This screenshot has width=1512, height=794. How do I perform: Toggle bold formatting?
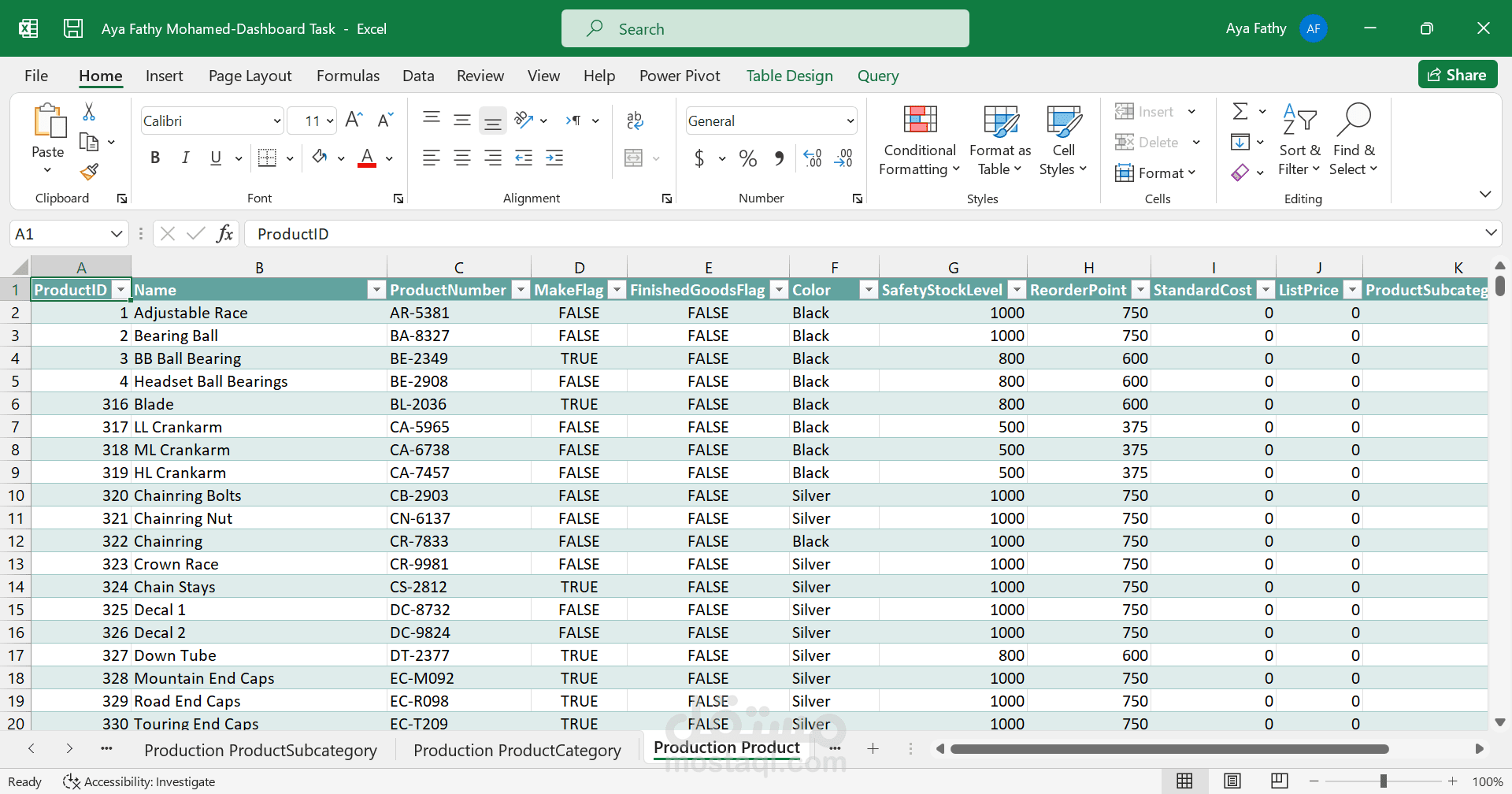pyautogui.click(x=155, y=158)
